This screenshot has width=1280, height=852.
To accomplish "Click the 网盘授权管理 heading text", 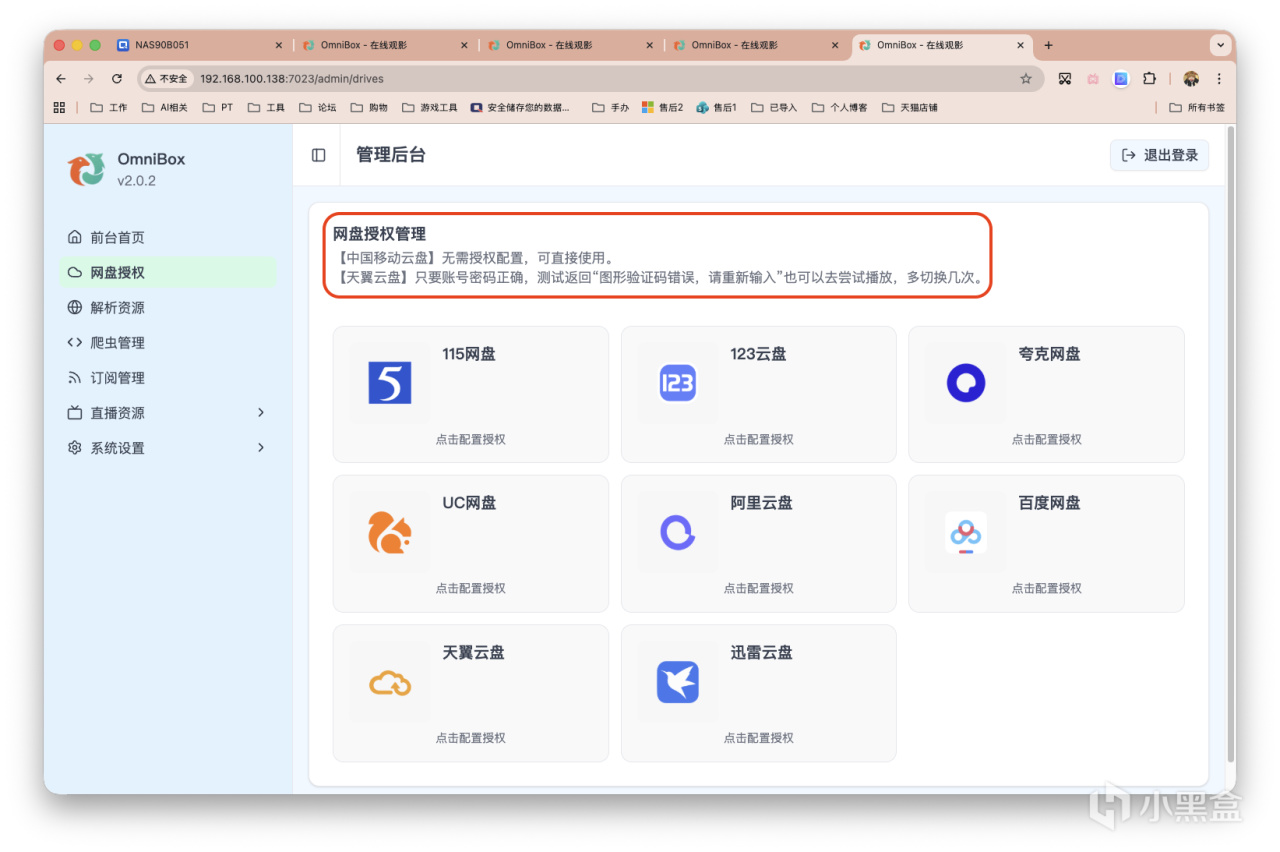I will pos(379,234).
